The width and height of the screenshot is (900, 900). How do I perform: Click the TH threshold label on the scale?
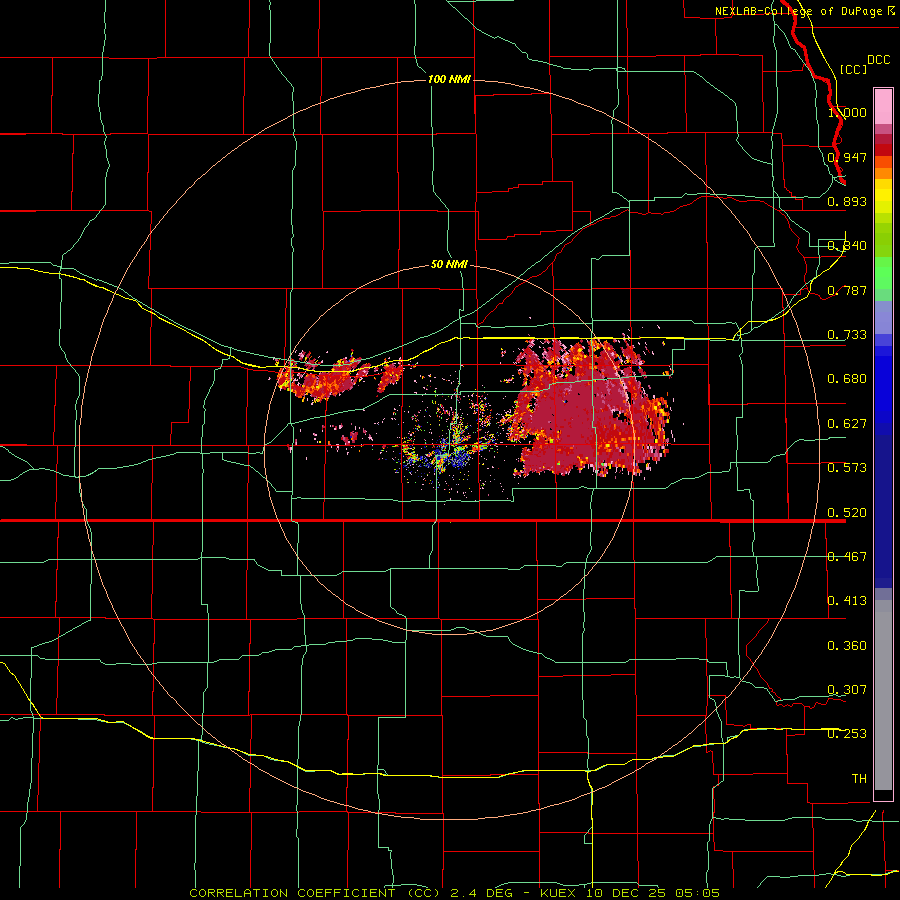tap(859, 779)
